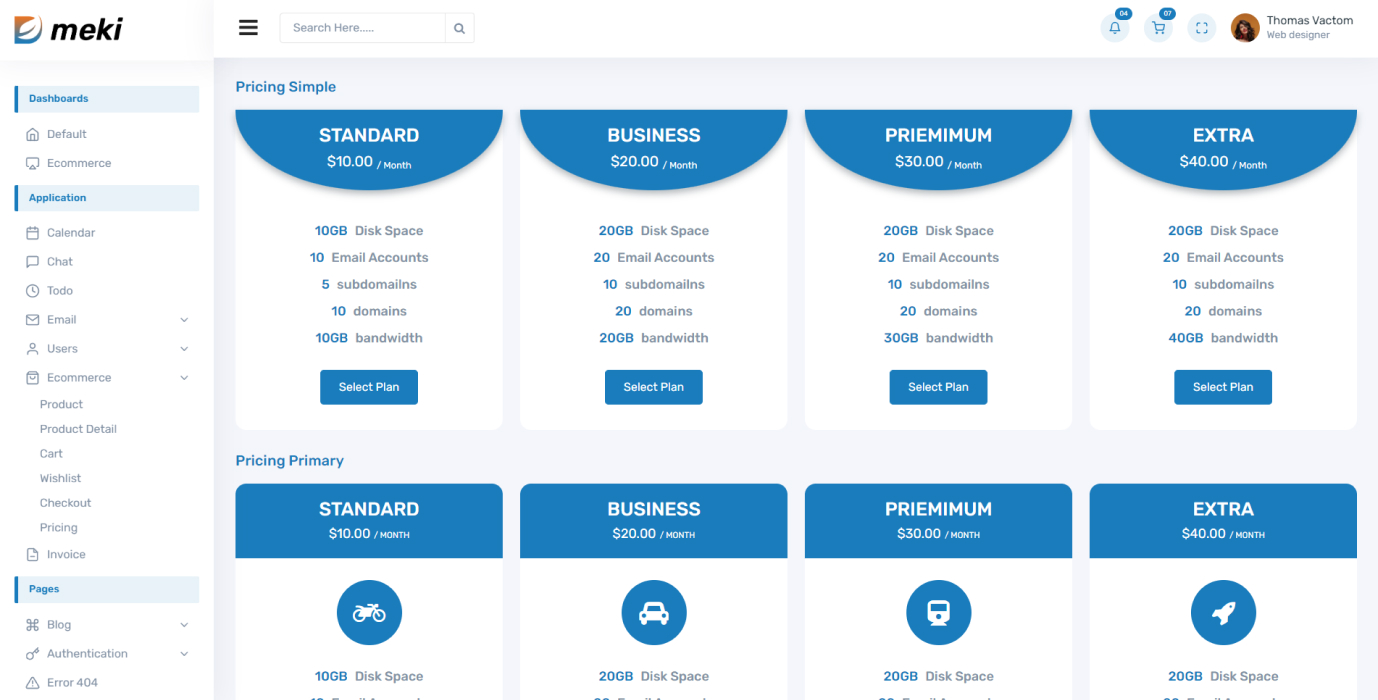Viewport: 1378px width, 700px height.
Task: Click the motorcycle icon on Standard plan
Action: [x=369, y=612]
